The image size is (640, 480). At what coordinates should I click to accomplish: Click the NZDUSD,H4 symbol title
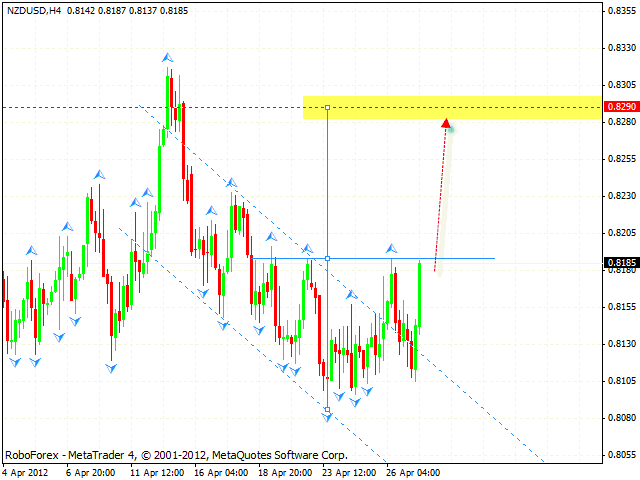(x=34, y=11)
